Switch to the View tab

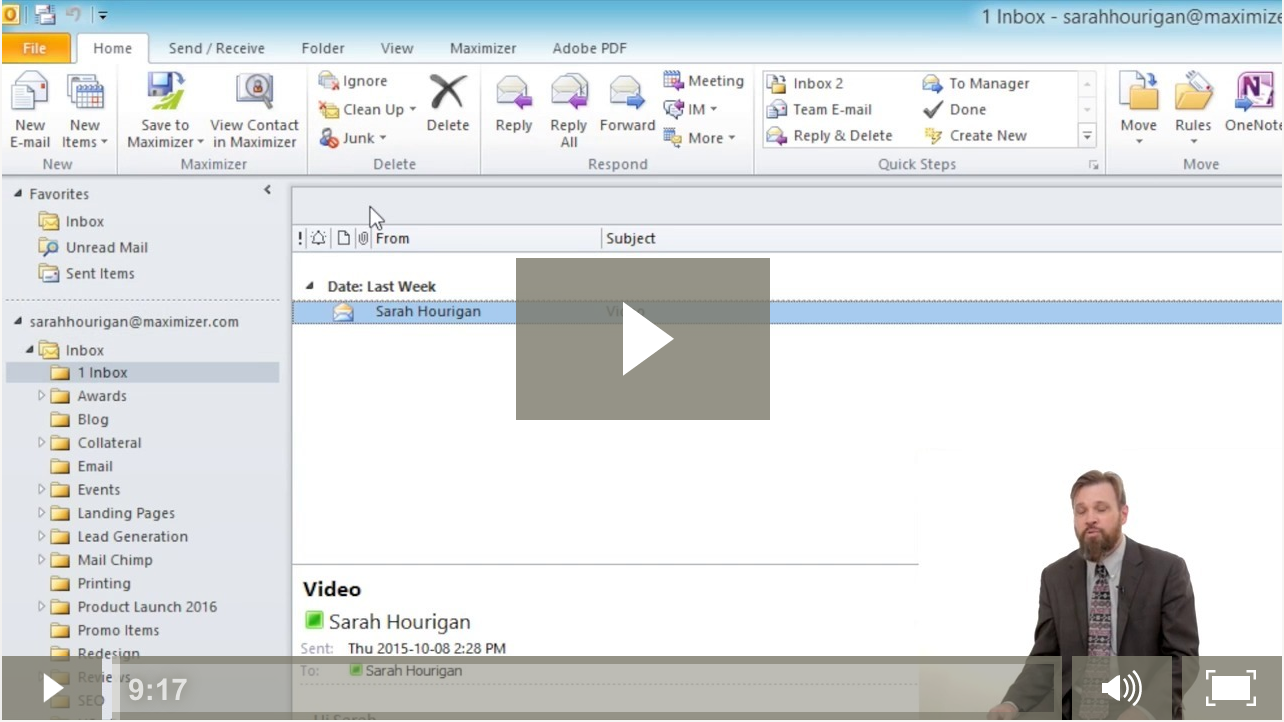397,48
